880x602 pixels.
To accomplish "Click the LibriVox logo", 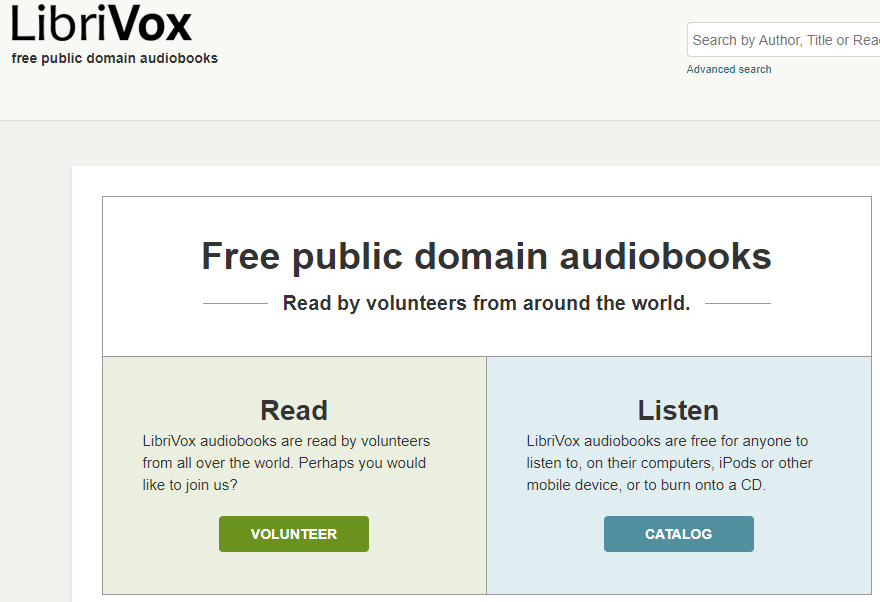I will click(x=101, y=22).
